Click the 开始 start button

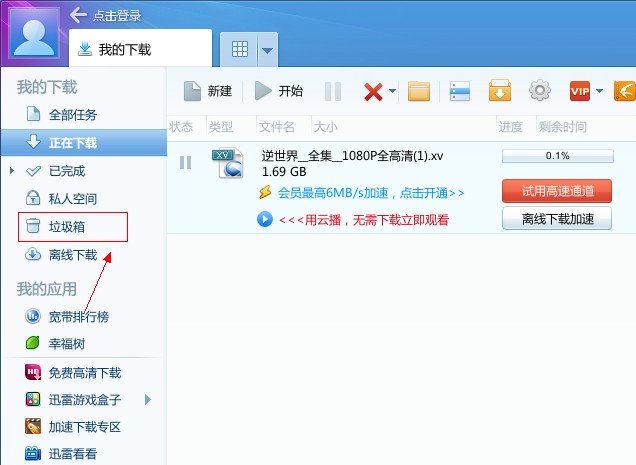279,91
